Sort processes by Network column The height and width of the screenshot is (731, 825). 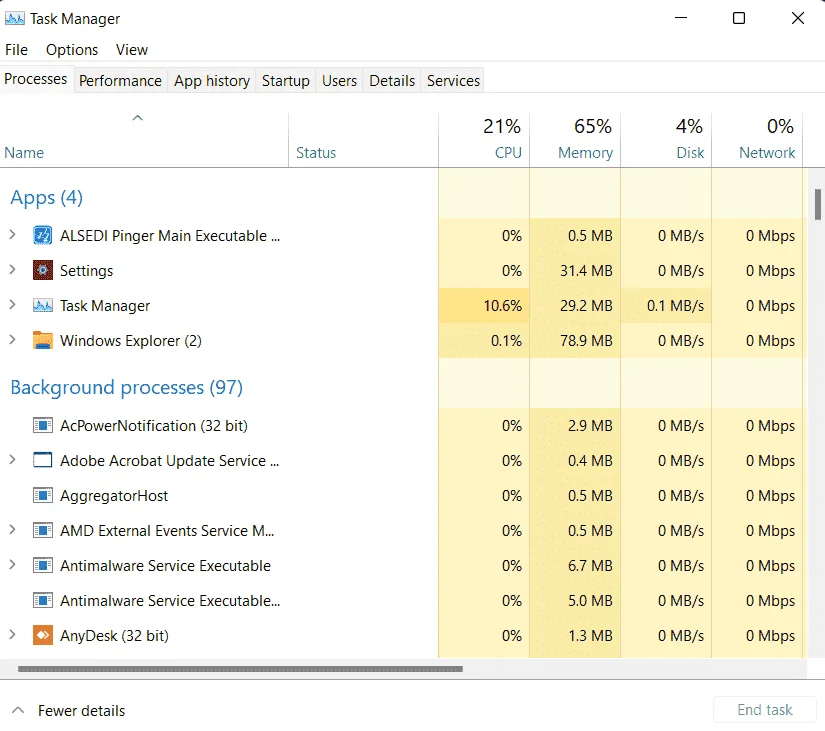757,140
